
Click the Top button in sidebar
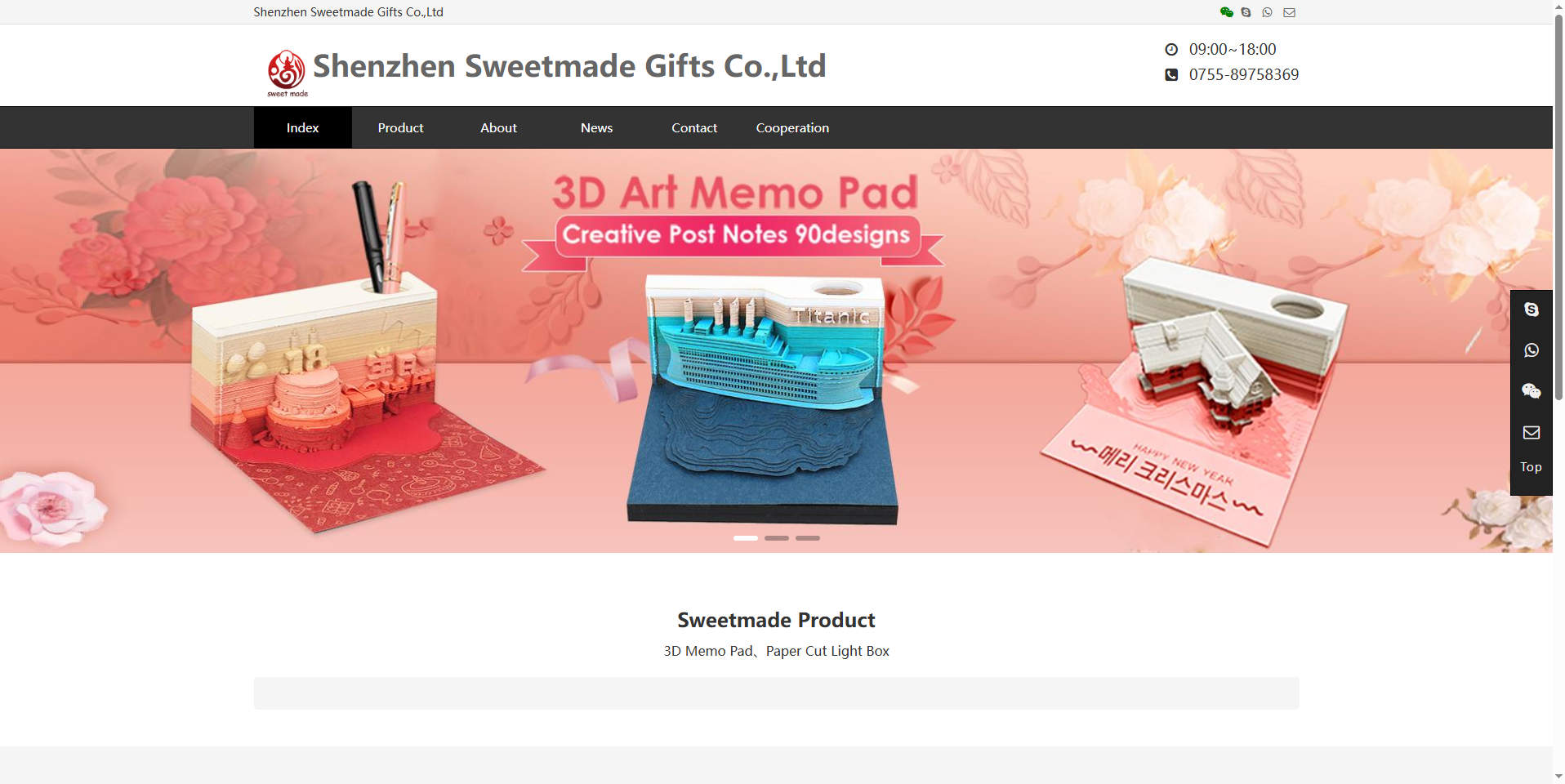point(1532,467)
